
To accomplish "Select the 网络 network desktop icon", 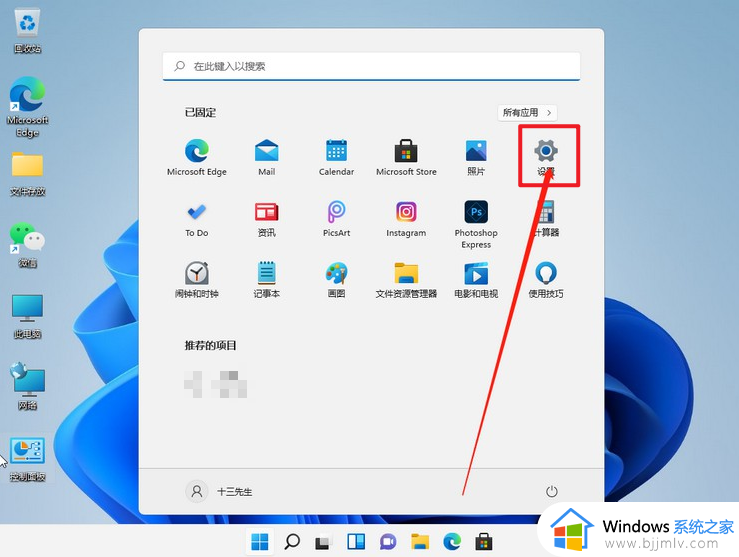I will click(27, 386).
